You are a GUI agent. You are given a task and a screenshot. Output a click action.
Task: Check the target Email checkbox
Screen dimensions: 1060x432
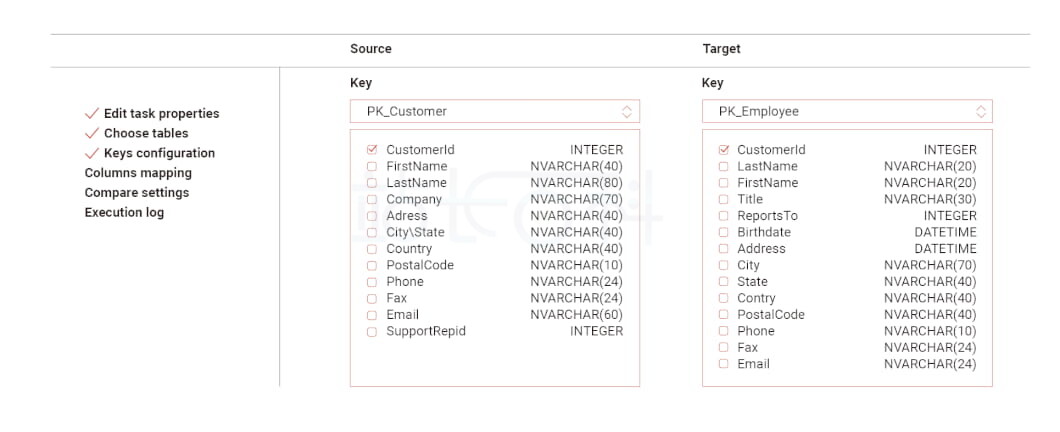coord(724,364)
